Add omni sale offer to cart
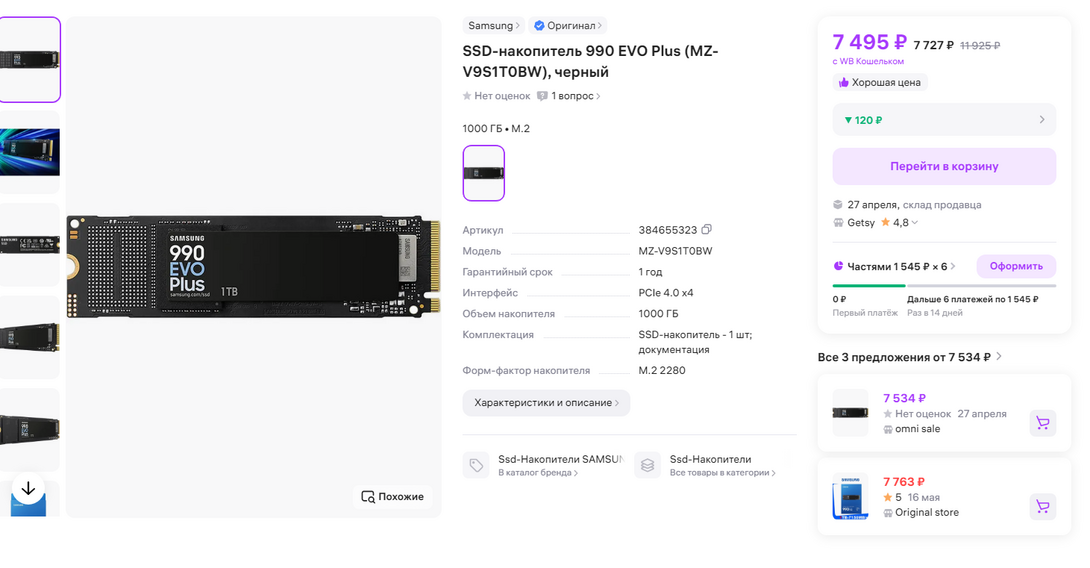 point(1042,423)
